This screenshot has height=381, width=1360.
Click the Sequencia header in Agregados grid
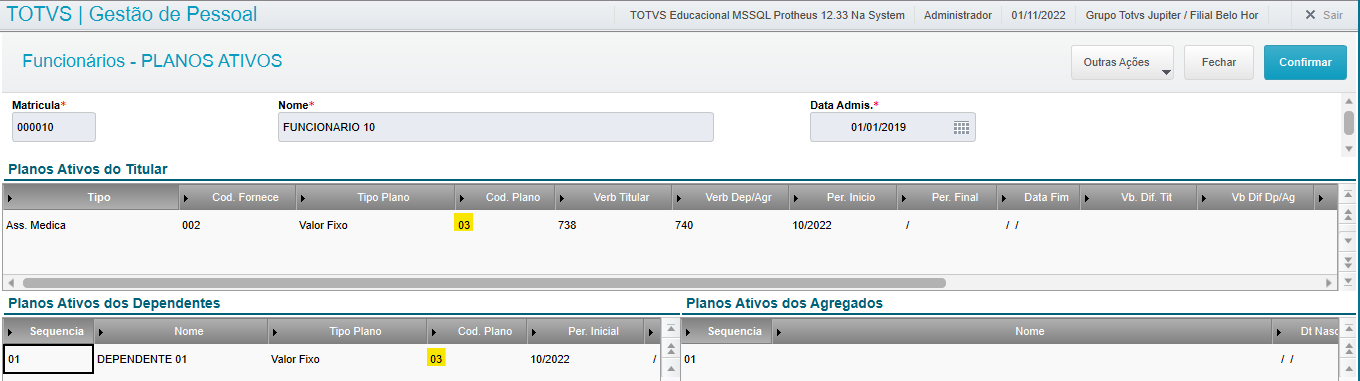click(734, 331)
